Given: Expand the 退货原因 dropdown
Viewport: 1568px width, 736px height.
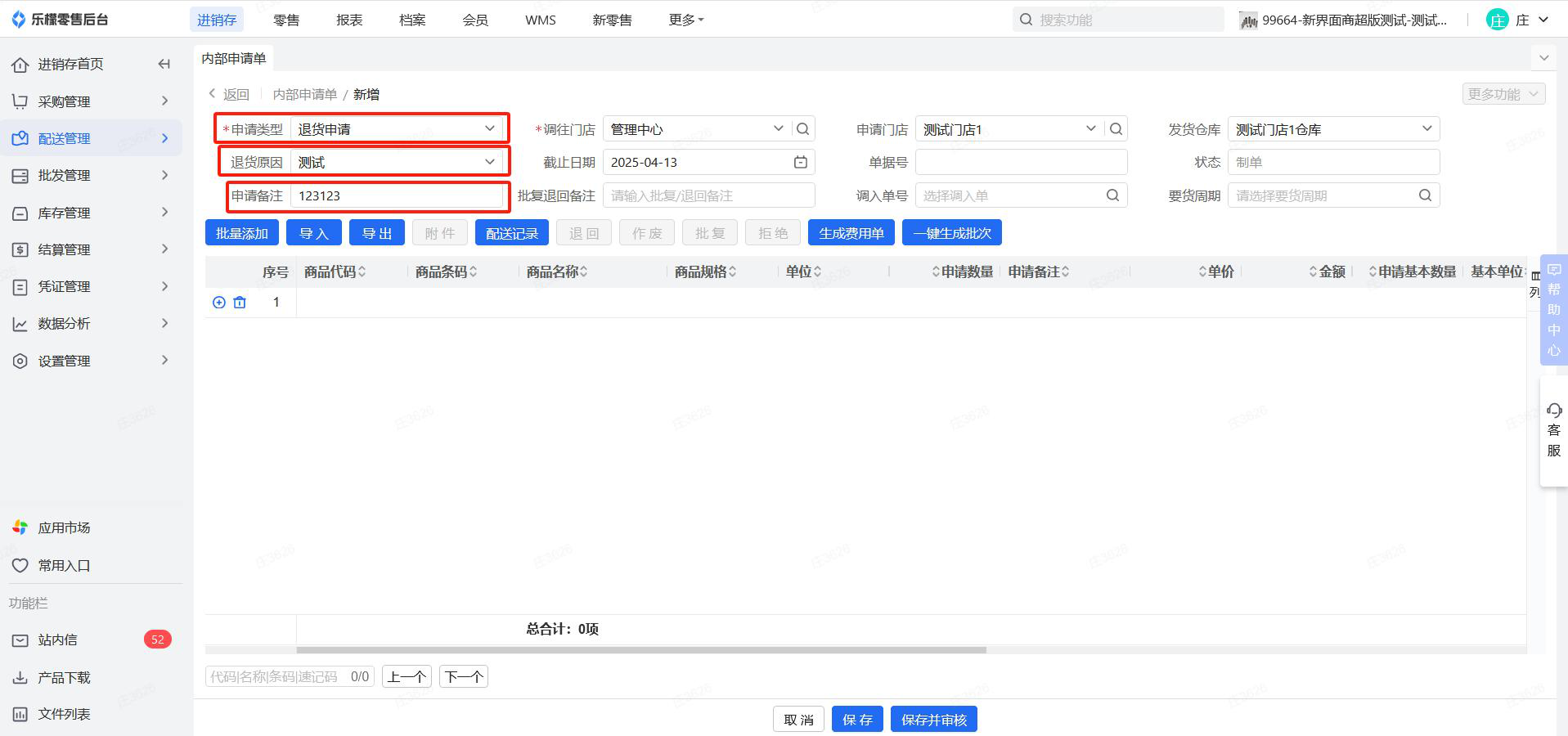Looking at the screenshot, I should (x=489, y=162).
